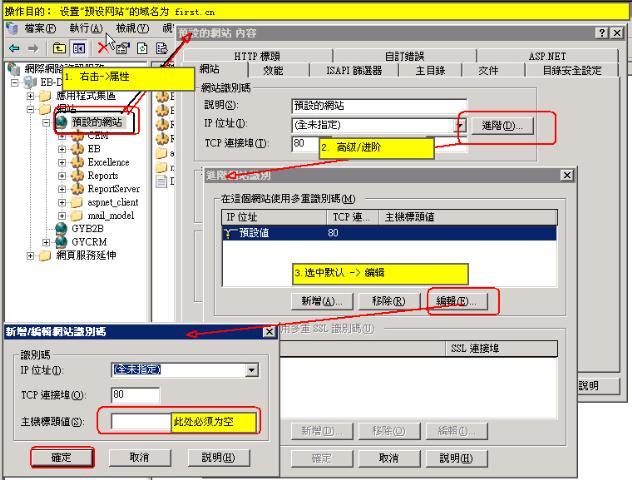Click the 移除(R) button
Image resolution: width=632 pixels, height=480 pixels.
389,301
